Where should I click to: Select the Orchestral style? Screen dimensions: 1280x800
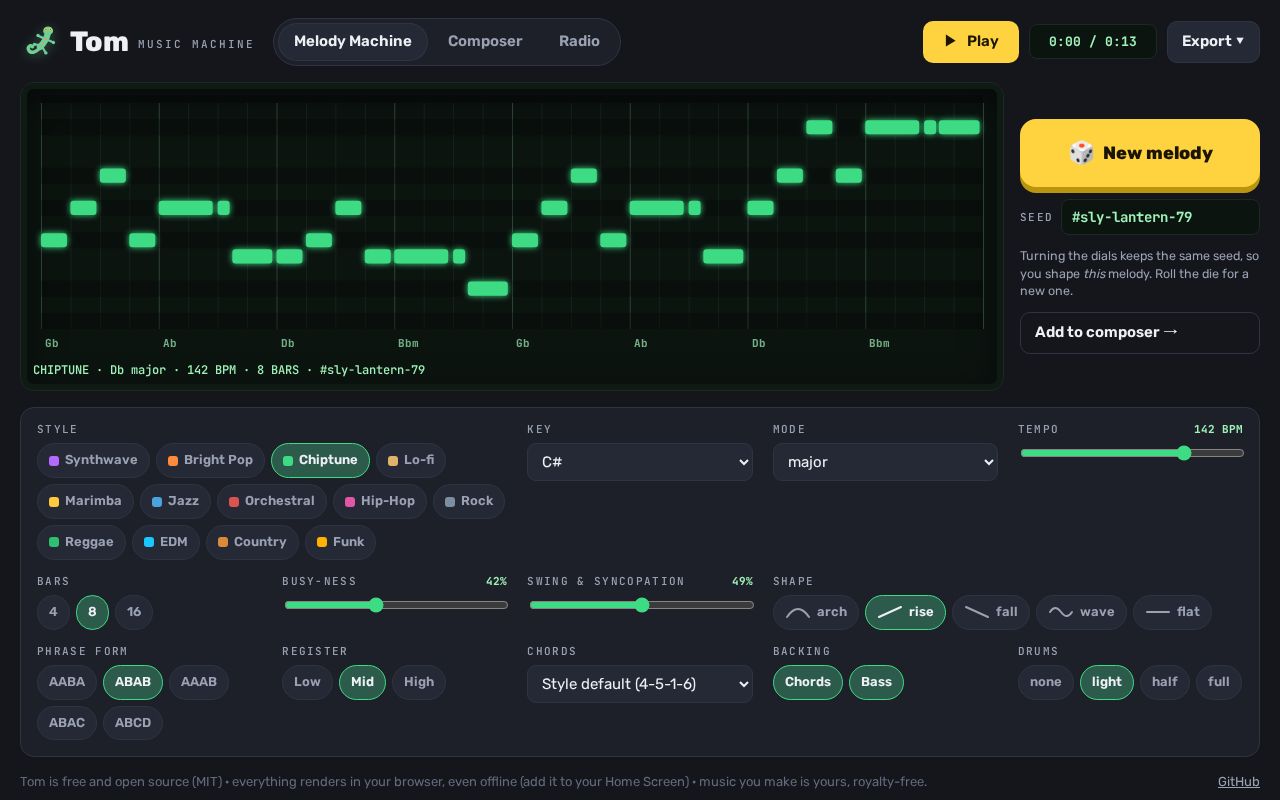pos(272,501)
